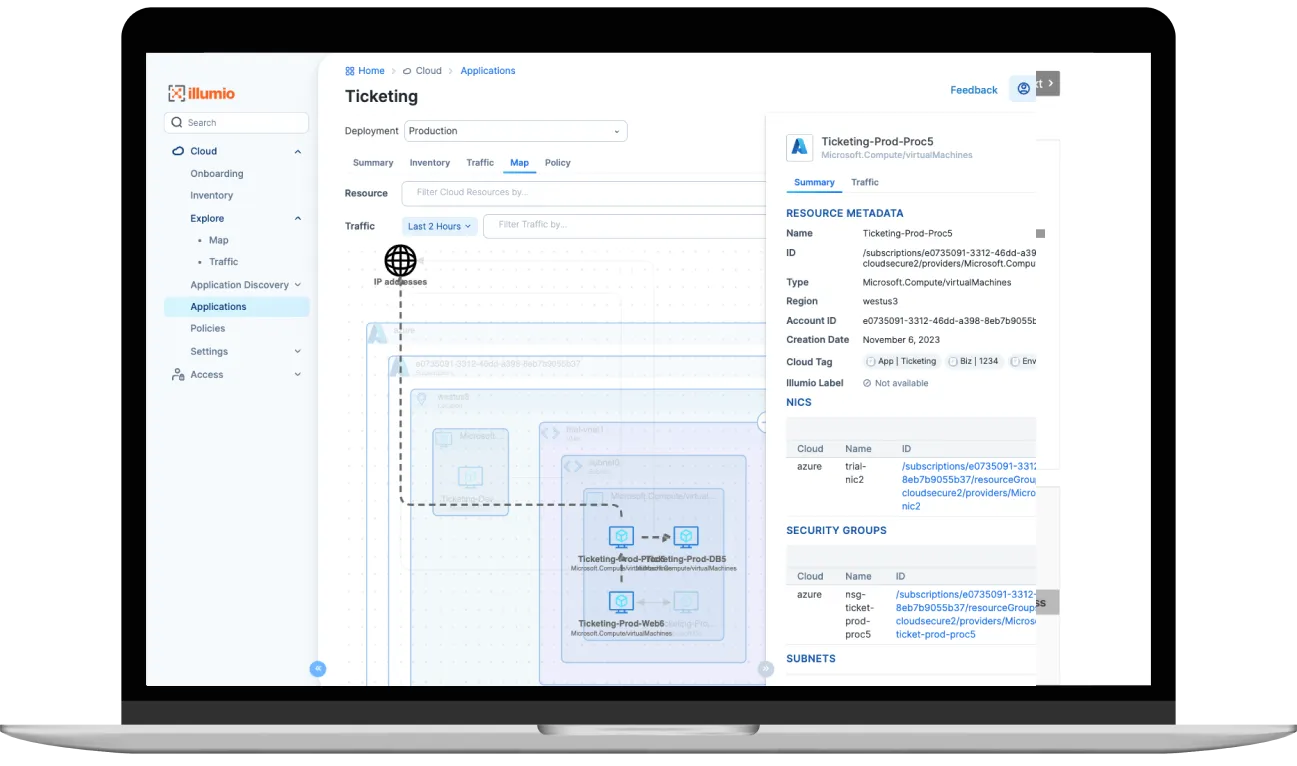1297x766 pixels.
Task: Click the SECURITY GROUPS heading
Action: pos(836,530)
